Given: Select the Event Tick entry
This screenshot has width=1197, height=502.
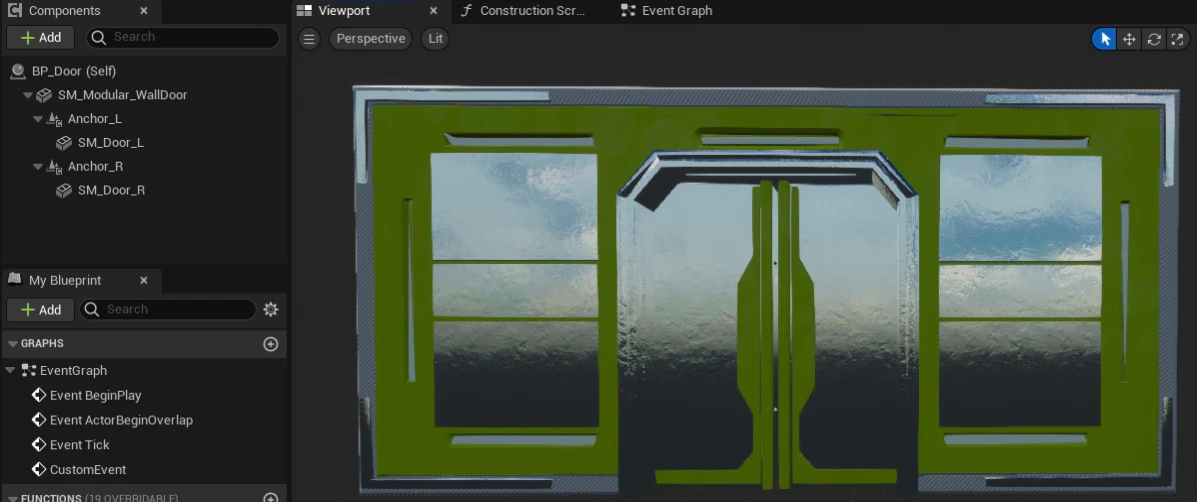Looking at the screenshot, I should pyautogui.click(x=79, y=445).
